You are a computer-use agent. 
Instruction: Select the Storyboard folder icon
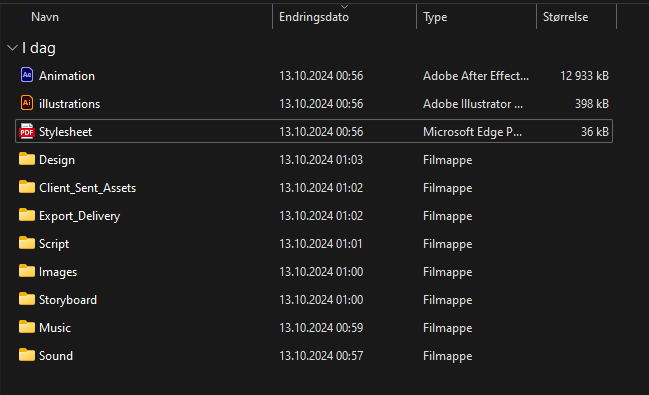click(27, 299)
